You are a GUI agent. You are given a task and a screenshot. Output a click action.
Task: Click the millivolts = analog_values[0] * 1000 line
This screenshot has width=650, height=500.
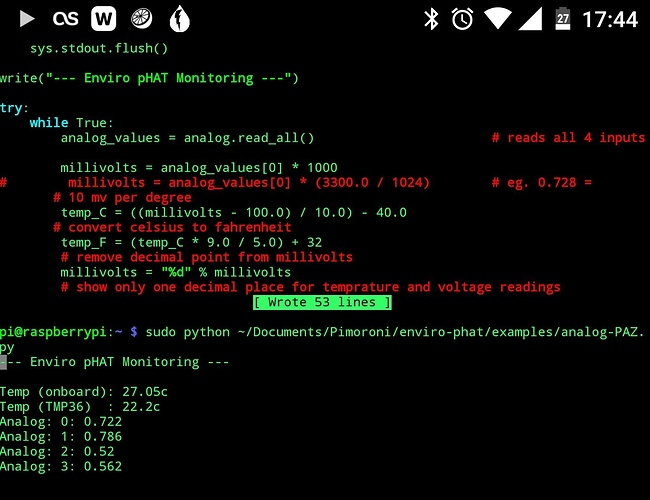[199, 168]
